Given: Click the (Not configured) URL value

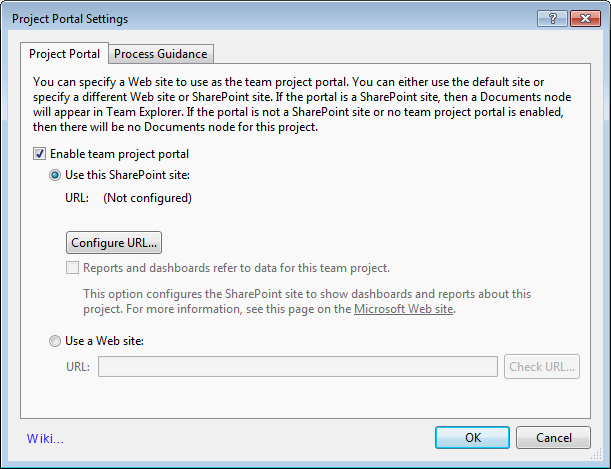Looking at the screenshot, I should (x=147, y=198).
